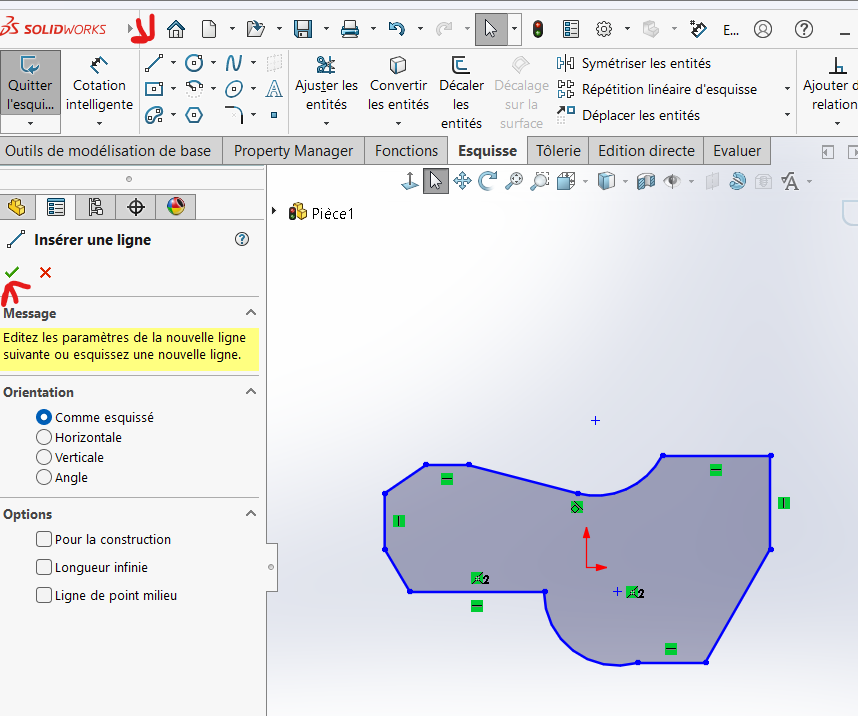Open the Undo dropdown arrow
The width and height of the screenshot is (858, 716).
pyautogui.click(x=420, y=28)
